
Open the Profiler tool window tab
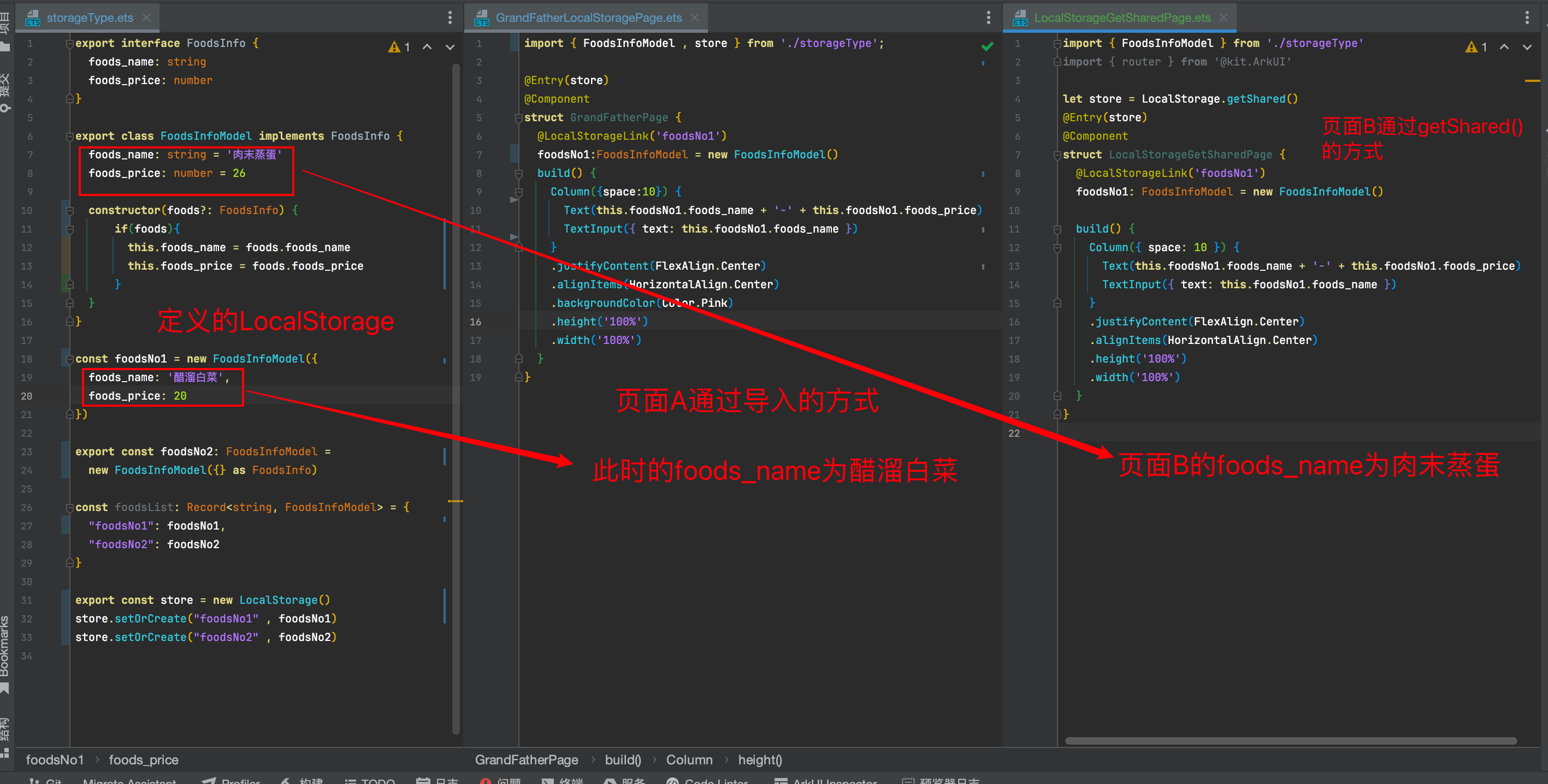tap(232, 780)
